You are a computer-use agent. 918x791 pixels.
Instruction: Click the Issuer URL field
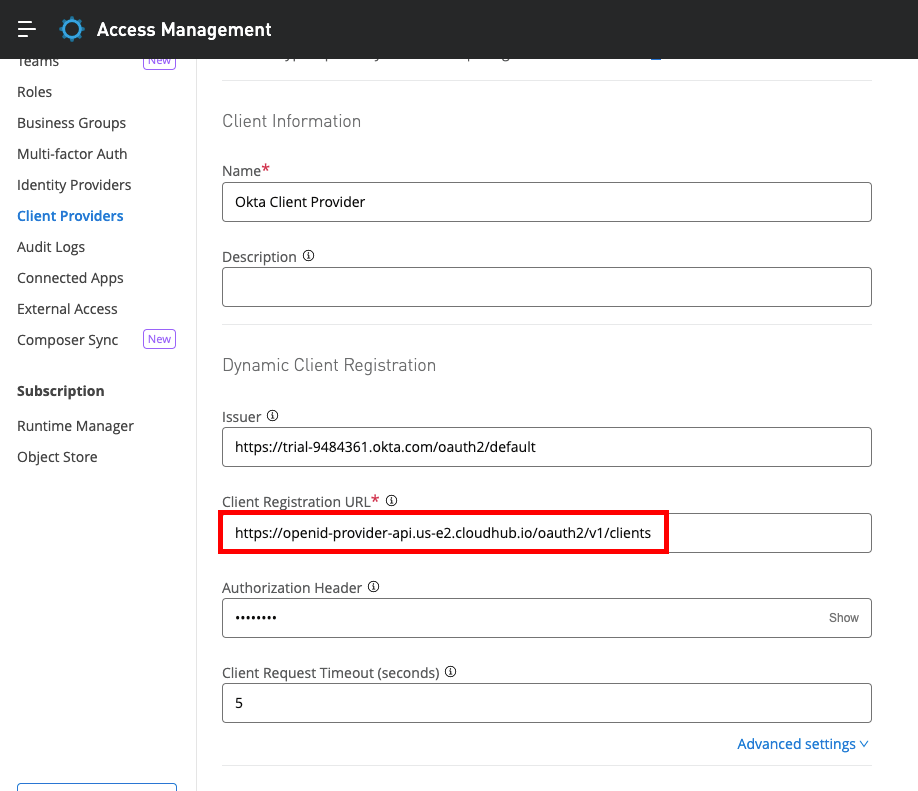[546, 447]
